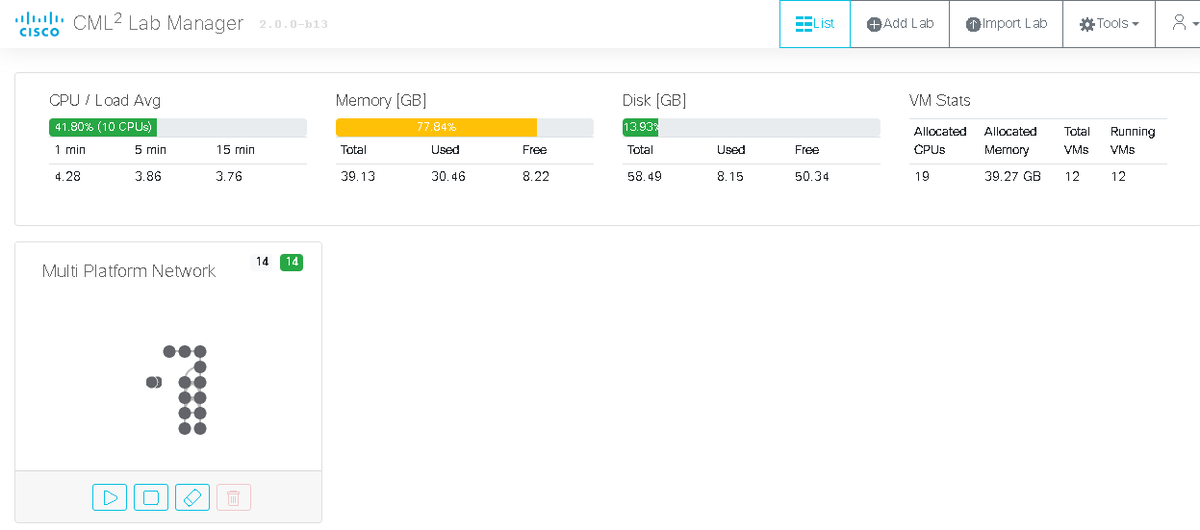Click the Disk usage bar 13.93%
This screenshot has height=530, width=1200.
point(751,127)
